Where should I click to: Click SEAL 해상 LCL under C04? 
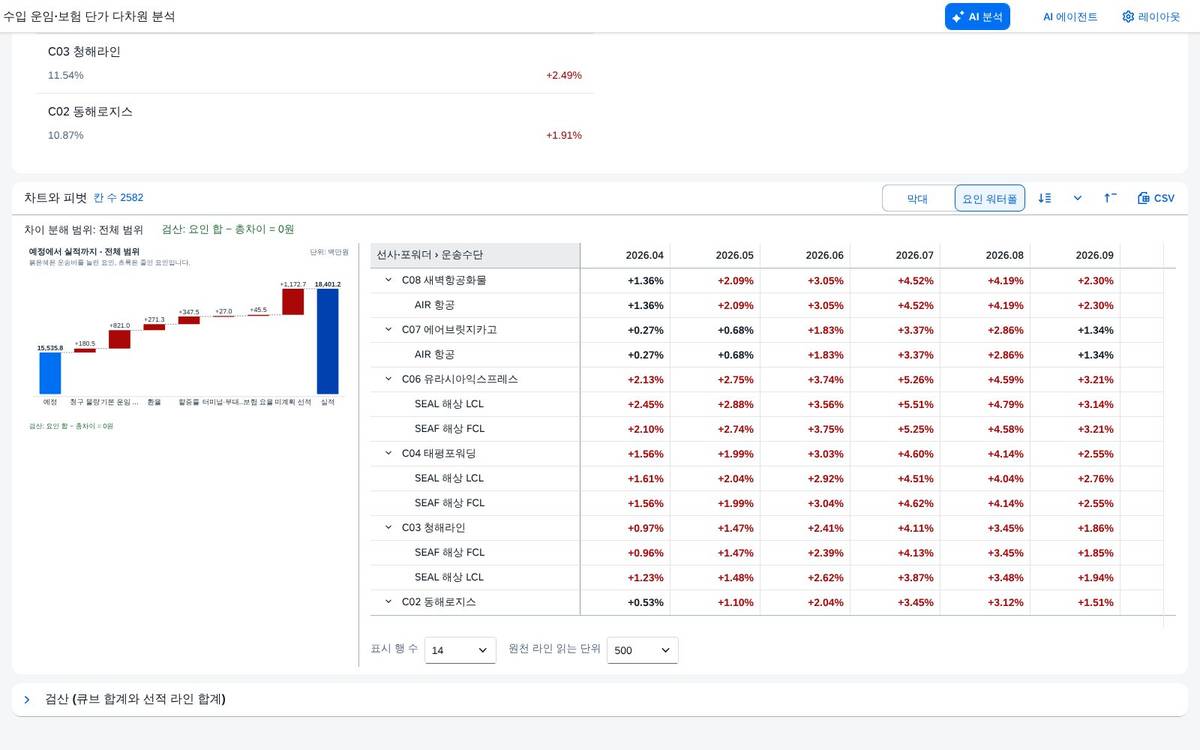pyautogui.click(x=449, y=478)
